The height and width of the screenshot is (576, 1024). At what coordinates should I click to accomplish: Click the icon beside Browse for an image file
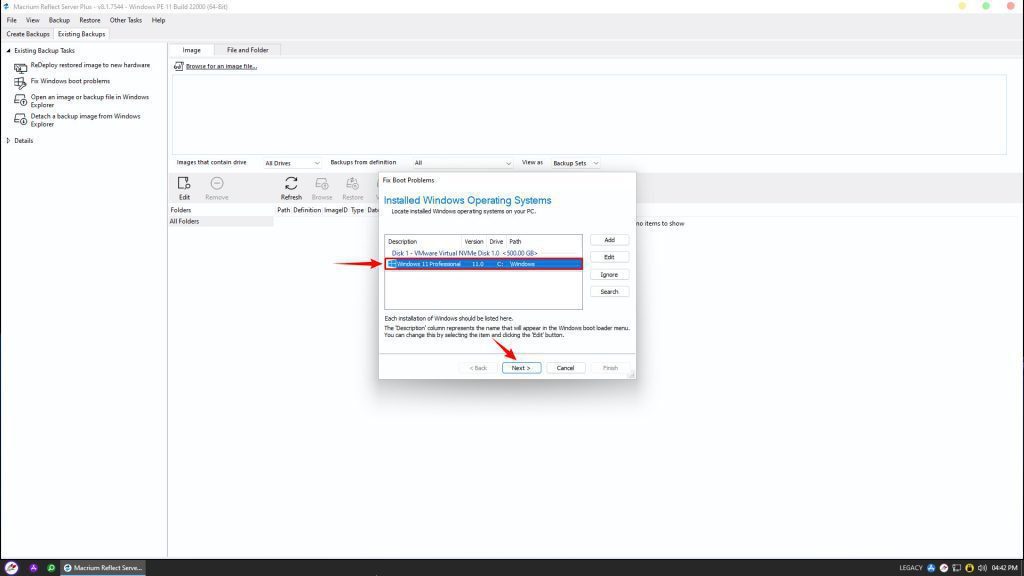coord(178,66)
